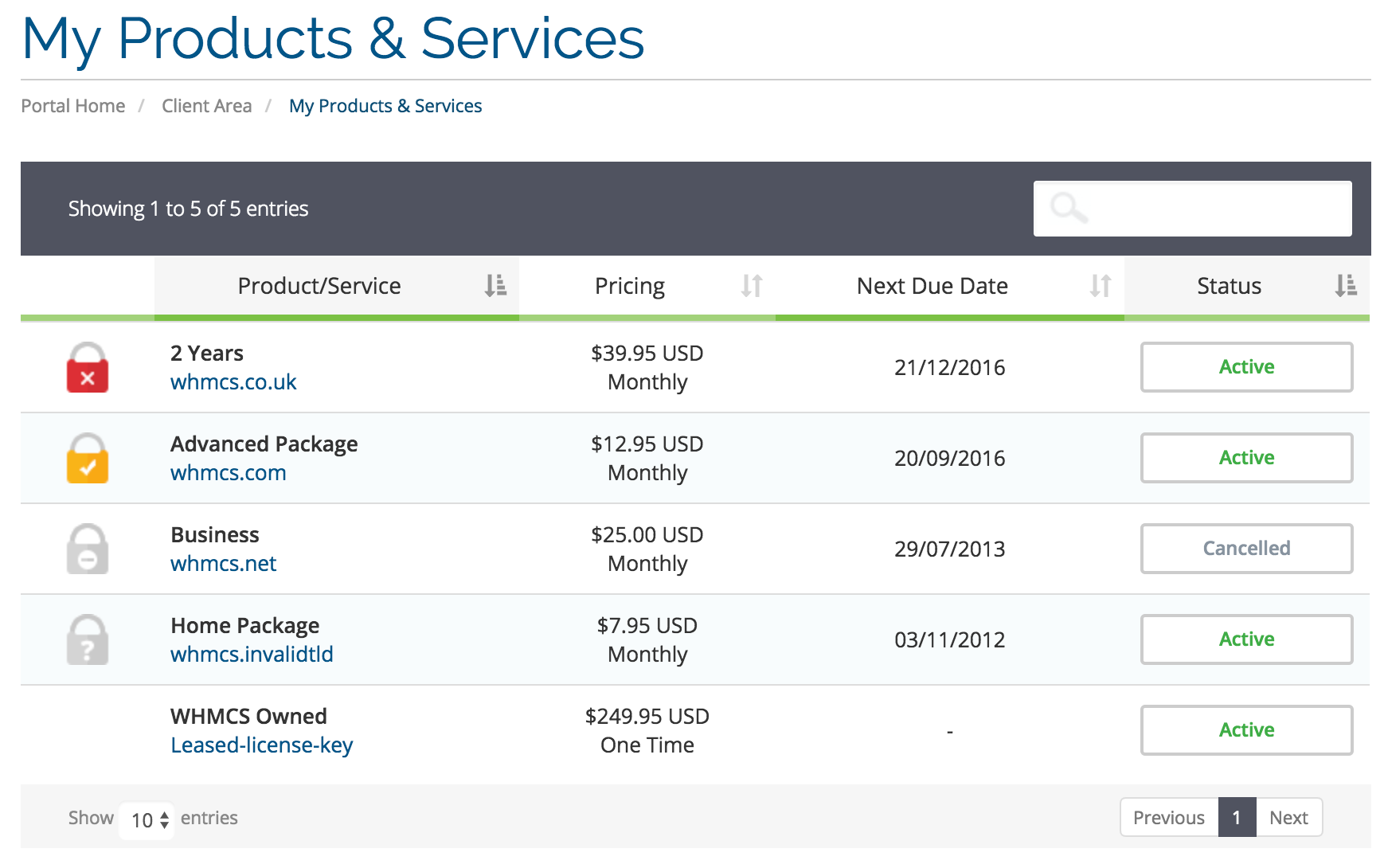The image size is (1384, 868).
Task: Click the Status column sort icon
Action: click(1346, 285)
